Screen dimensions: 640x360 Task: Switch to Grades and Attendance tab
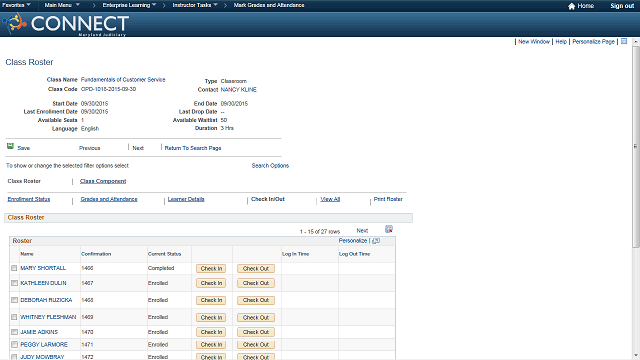point(109,199)
